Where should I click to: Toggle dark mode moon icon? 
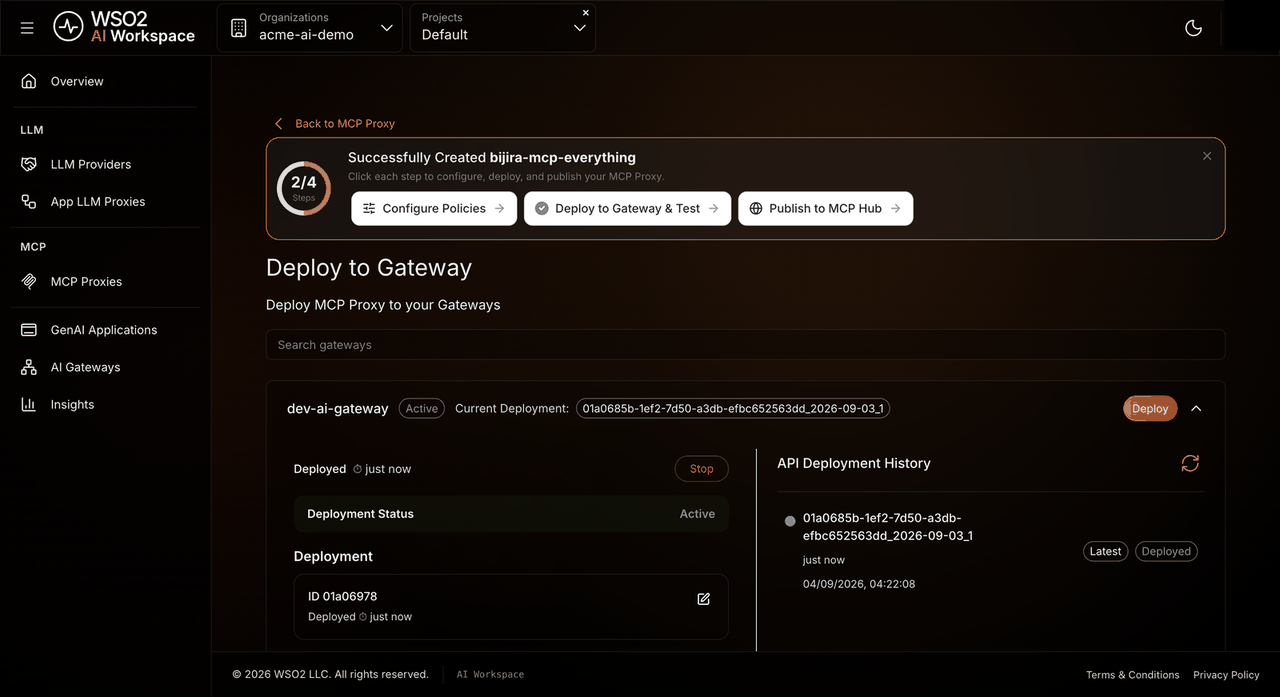click(x=1193, y=28)
